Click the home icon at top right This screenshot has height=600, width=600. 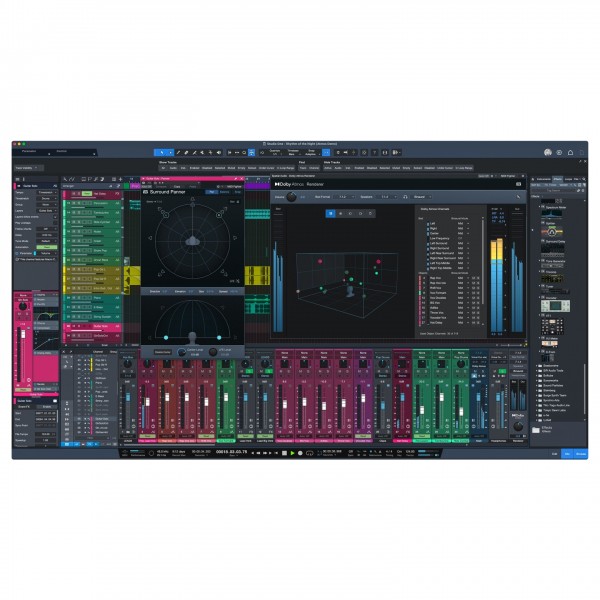[570, 152]
